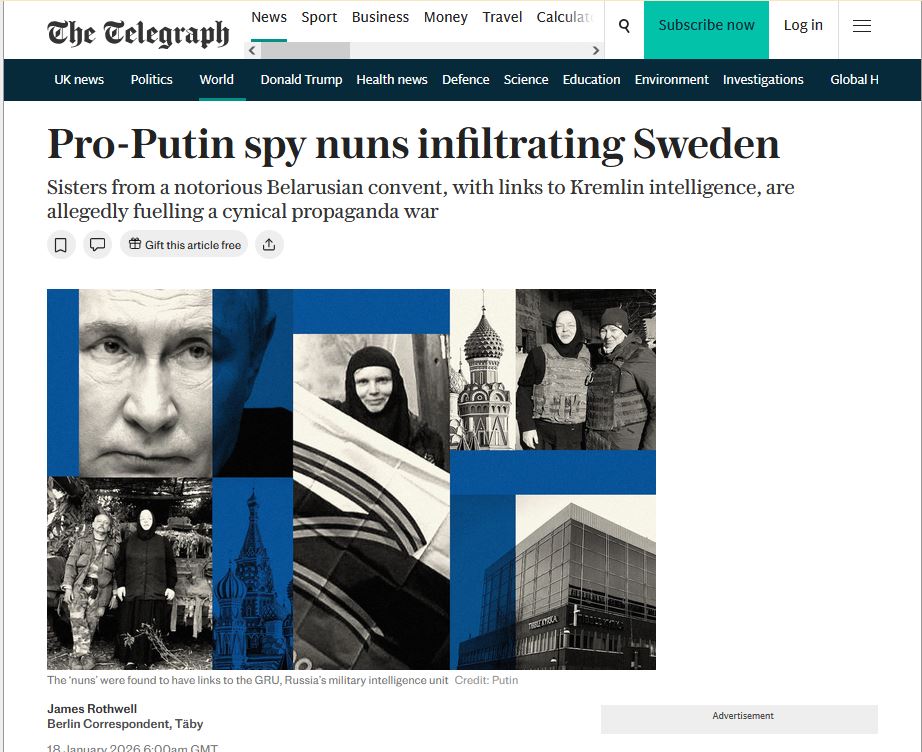The image size is (922, 752).
Task: Open comments via speech bubble icon
Action: (97, 245)
